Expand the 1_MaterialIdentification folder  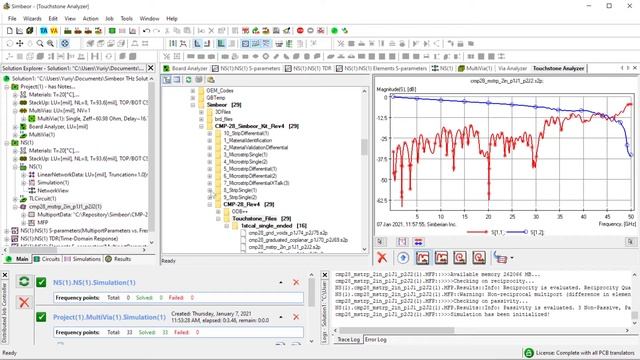click(210, 140)
